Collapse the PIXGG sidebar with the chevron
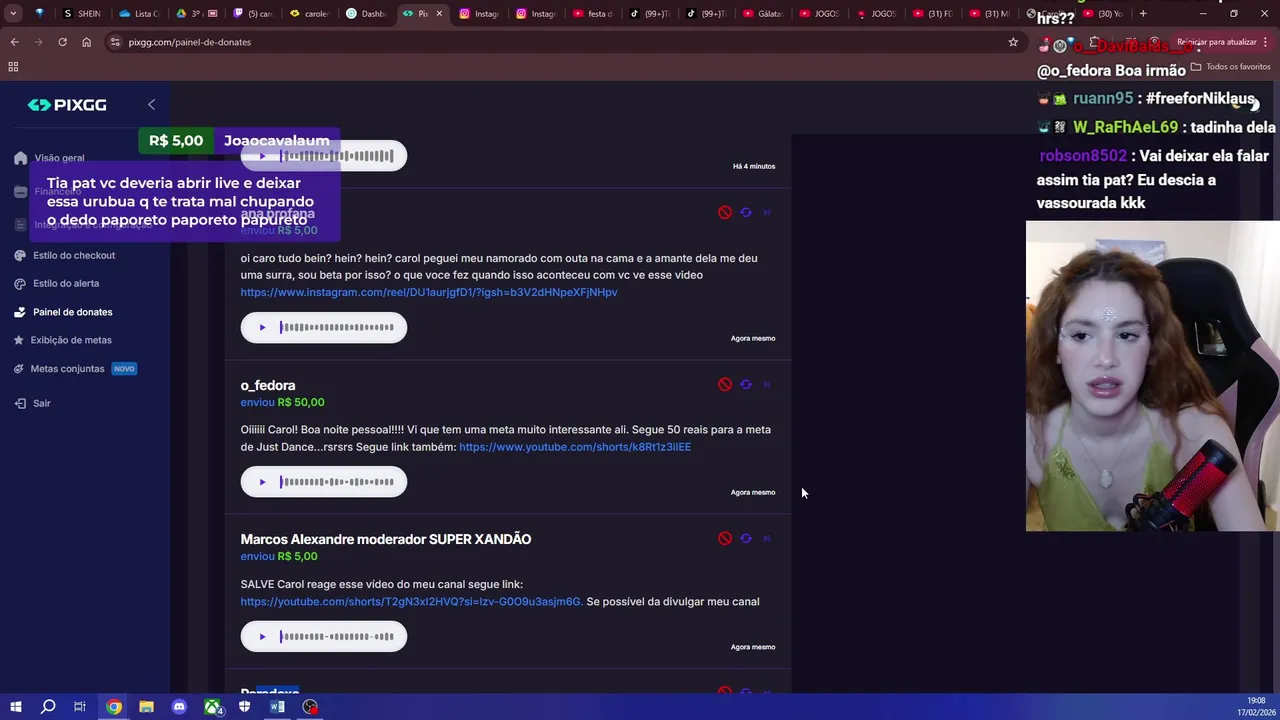Screen dimensions: 1280x720 (151, 104)
